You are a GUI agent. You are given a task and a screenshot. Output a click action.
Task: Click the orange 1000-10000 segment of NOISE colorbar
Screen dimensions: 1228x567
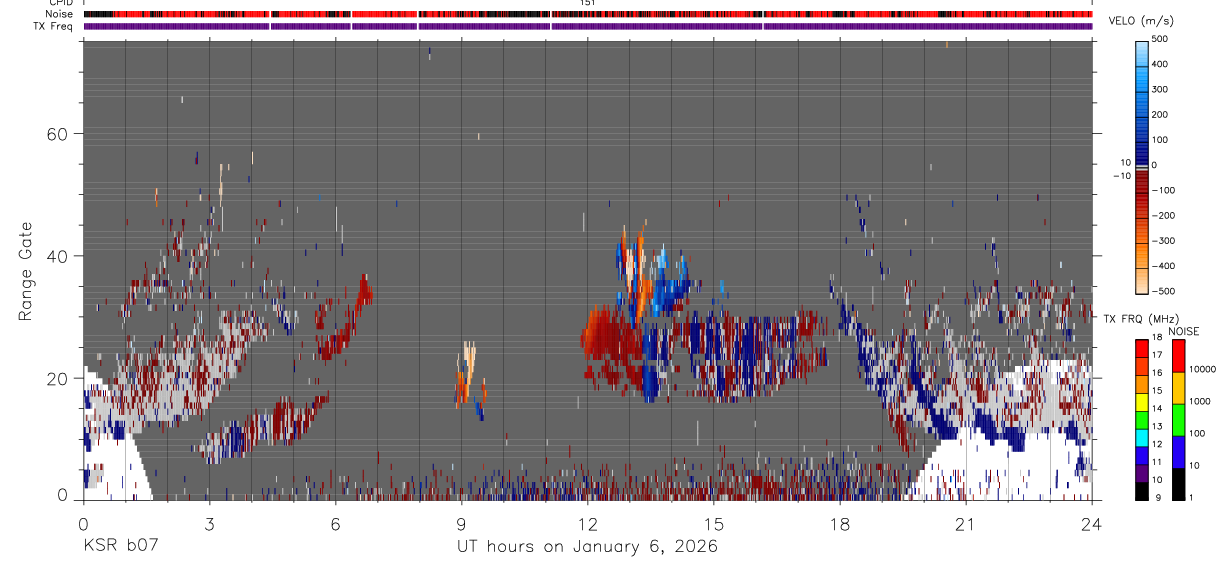click(1179, 388)
